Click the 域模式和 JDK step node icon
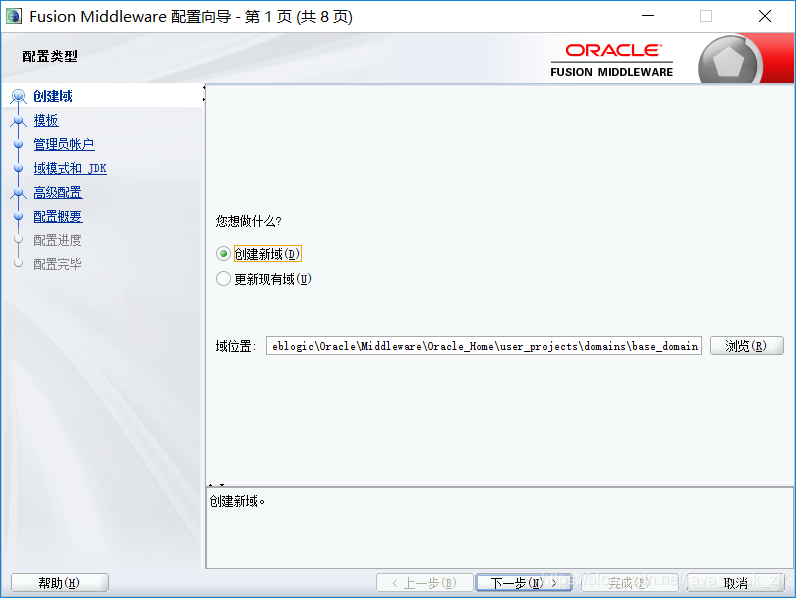The height and width of the screenshot is (598, 796). (19, 168)
